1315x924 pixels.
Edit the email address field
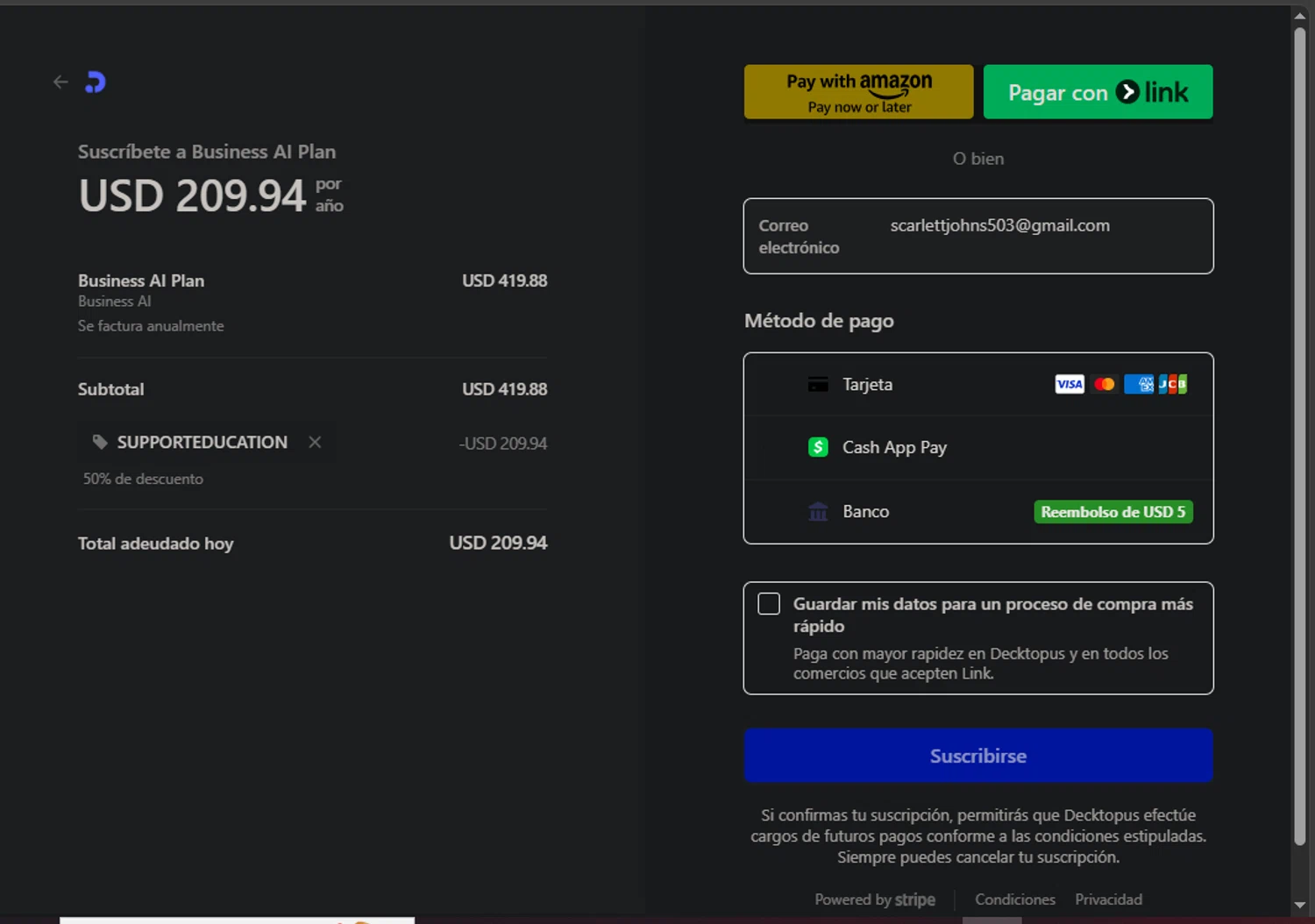pyautogui.click(x=978, y=236)
